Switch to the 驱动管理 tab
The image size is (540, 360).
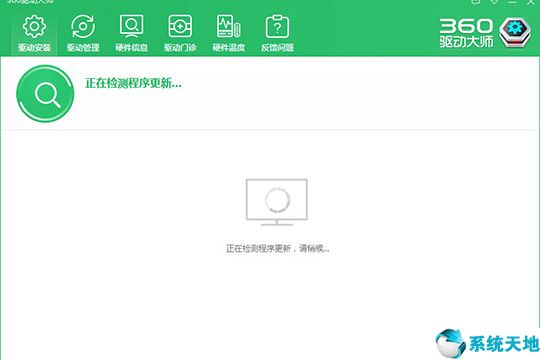pos(83,34)
